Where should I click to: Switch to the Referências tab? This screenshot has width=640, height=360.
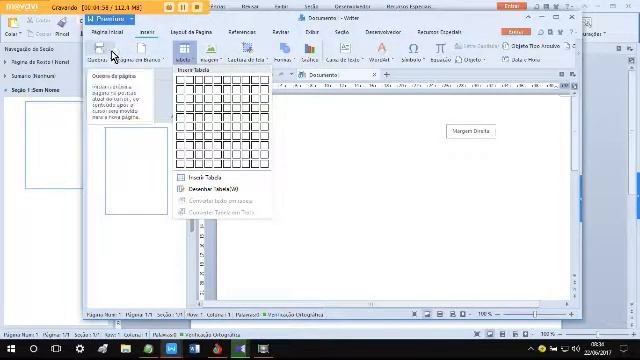242,32
